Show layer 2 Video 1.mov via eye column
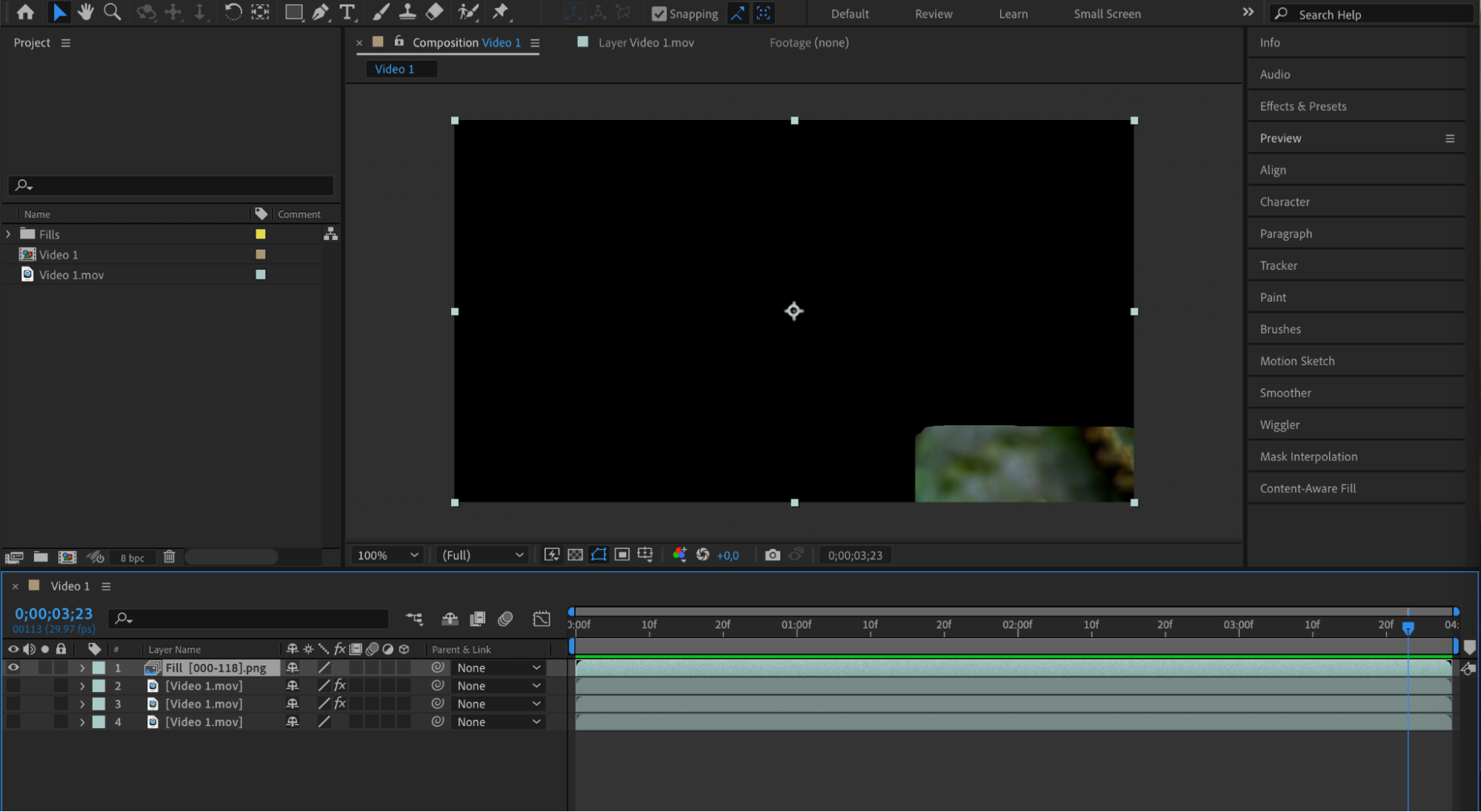 tap(13, 686)
